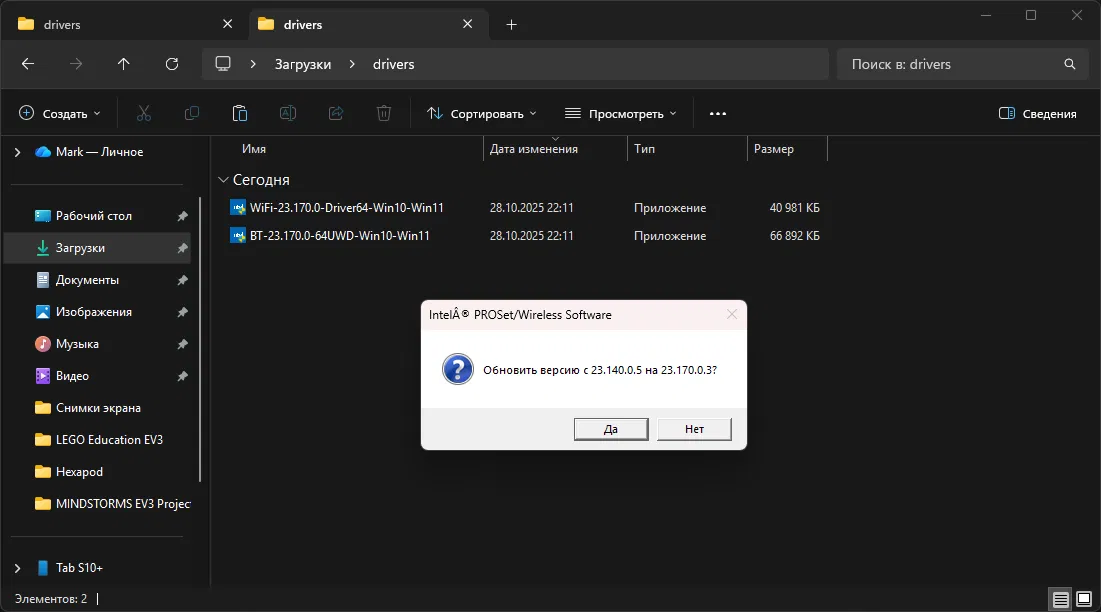Refresh the drivers folder view
Screen dimensions: 1101x612
click(x=171, y=64)
